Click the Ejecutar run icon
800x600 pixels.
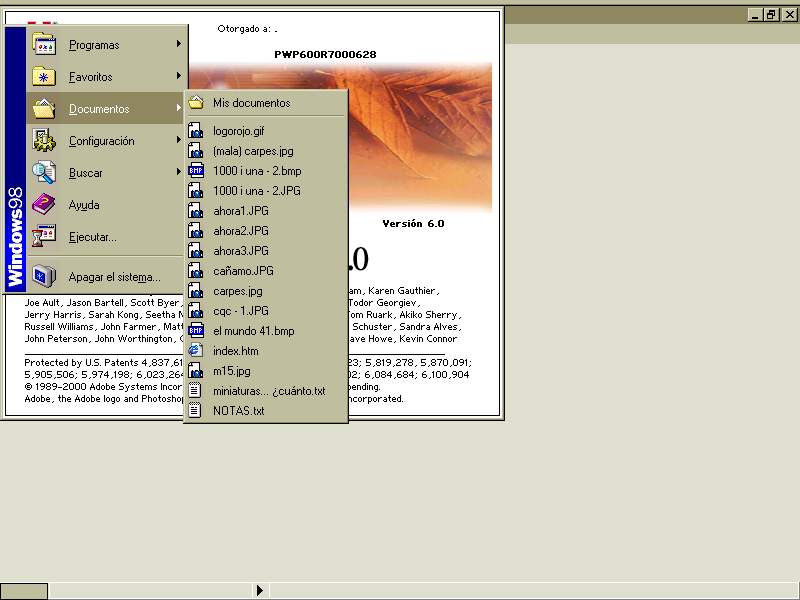[x=44, y=237]
